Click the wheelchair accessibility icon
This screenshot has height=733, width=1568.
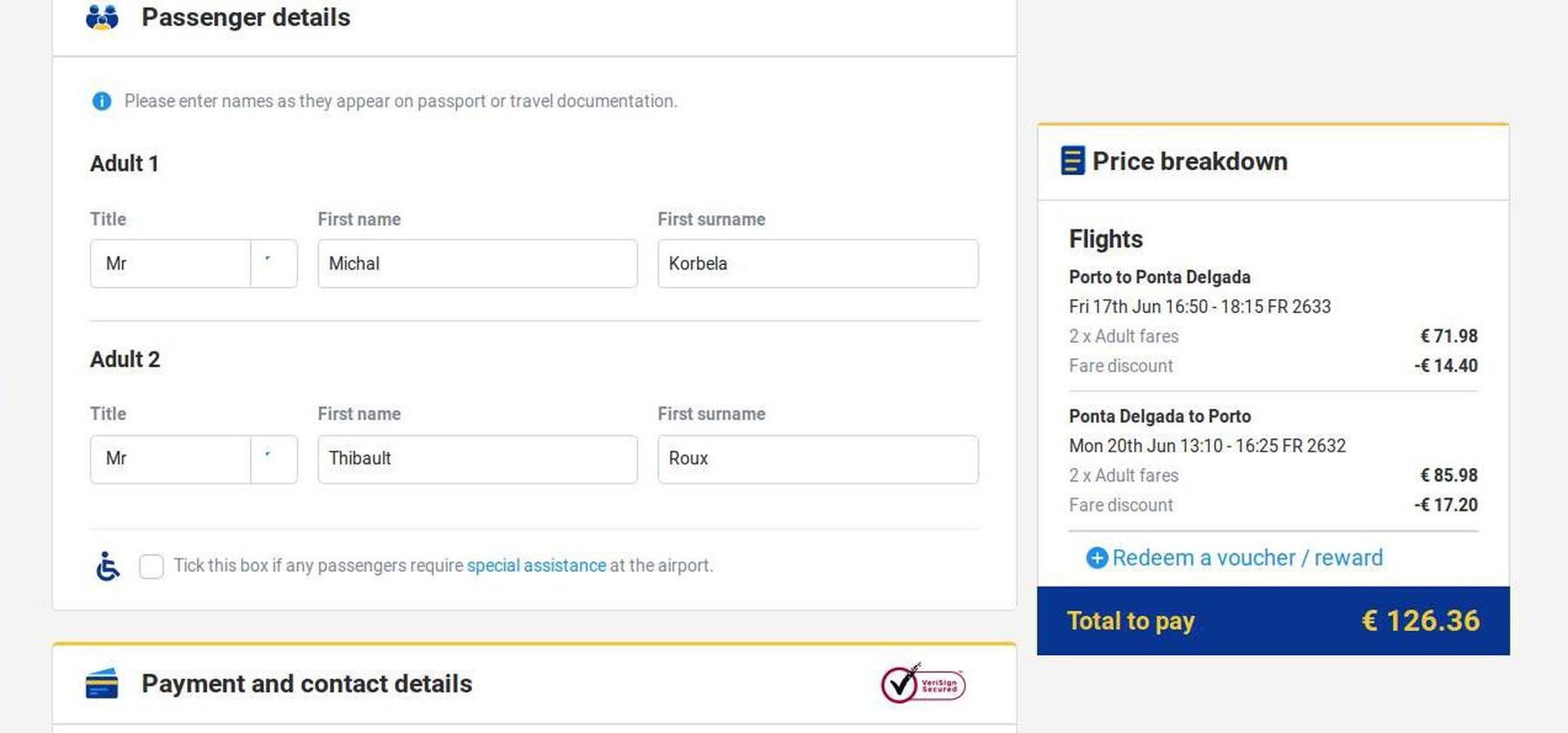(108, 567)
